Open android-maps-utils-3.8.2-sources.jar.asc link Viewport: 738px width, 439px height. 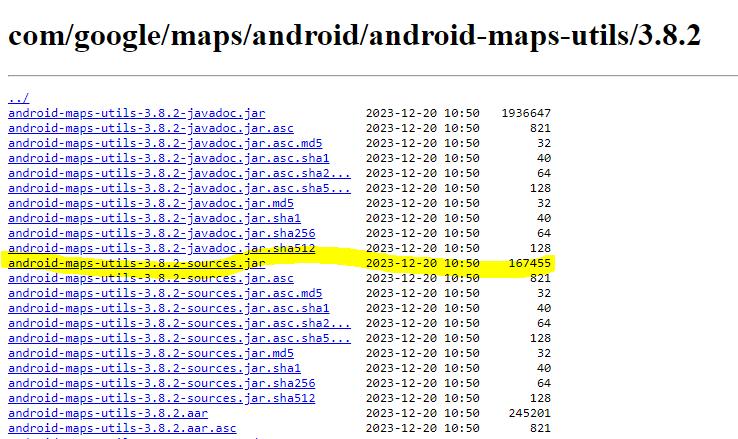click(151, 279)
